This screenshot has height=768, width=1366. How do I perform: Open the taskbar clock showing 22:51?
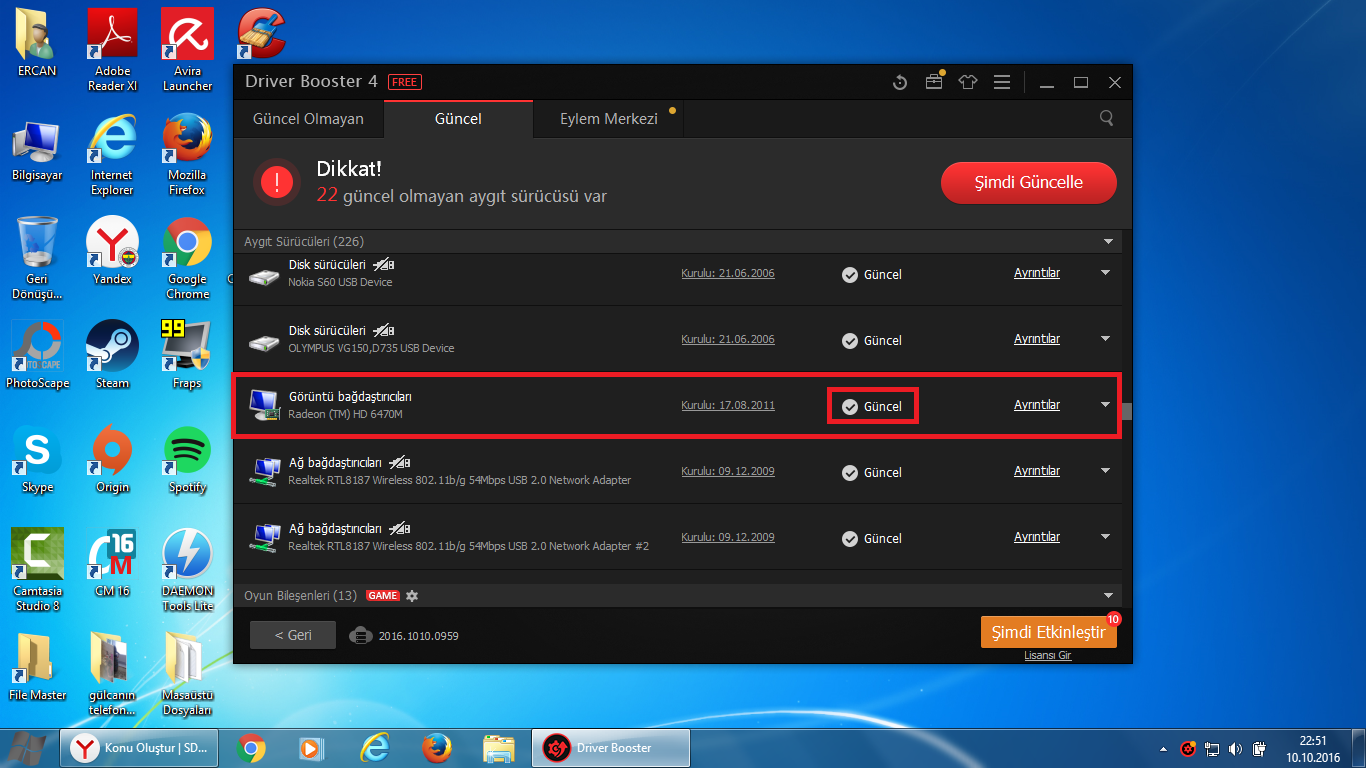(1313, 749)
